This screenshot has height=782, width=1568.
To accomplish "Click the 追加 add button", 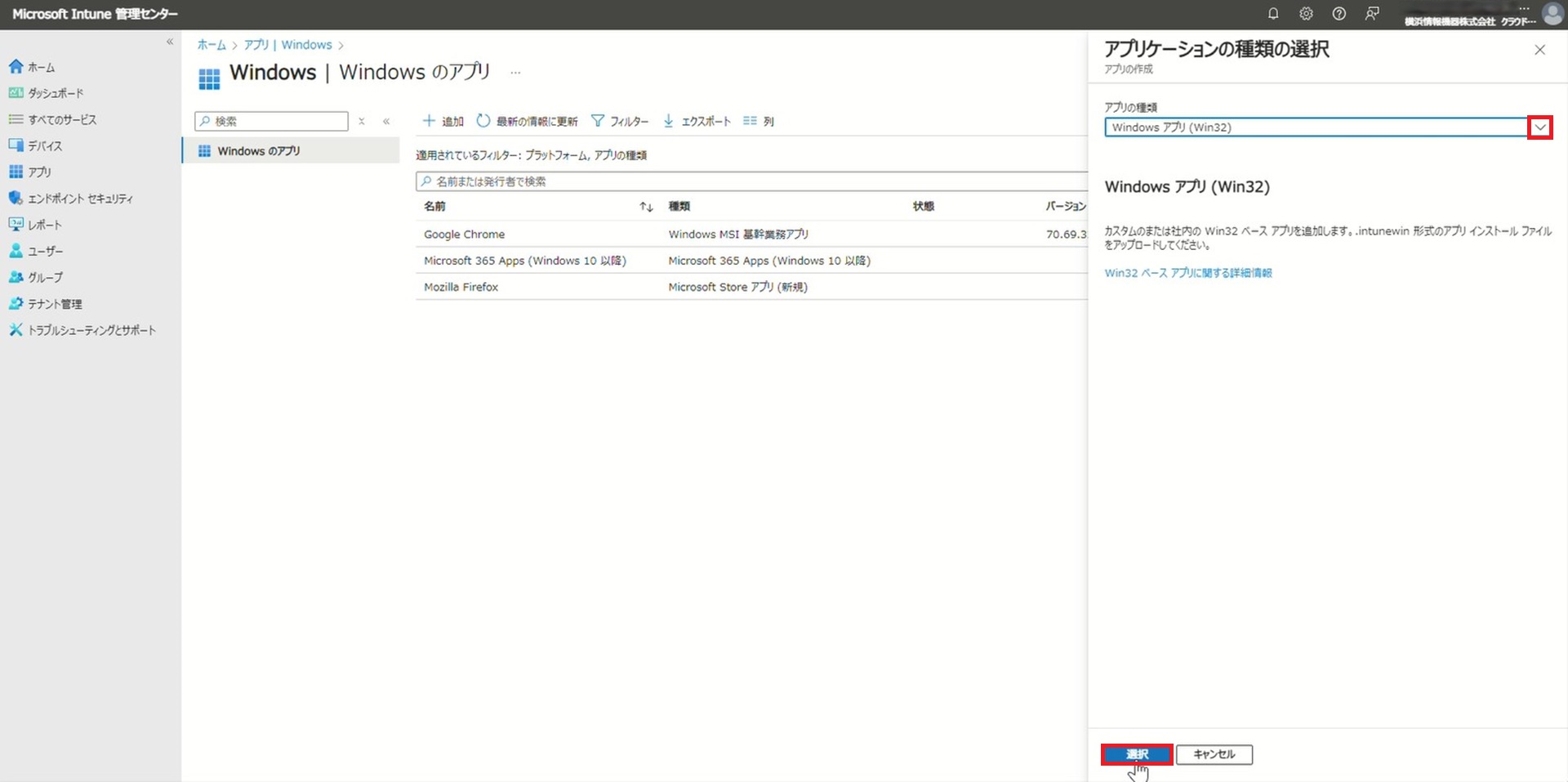I will [x=443, y=121].
